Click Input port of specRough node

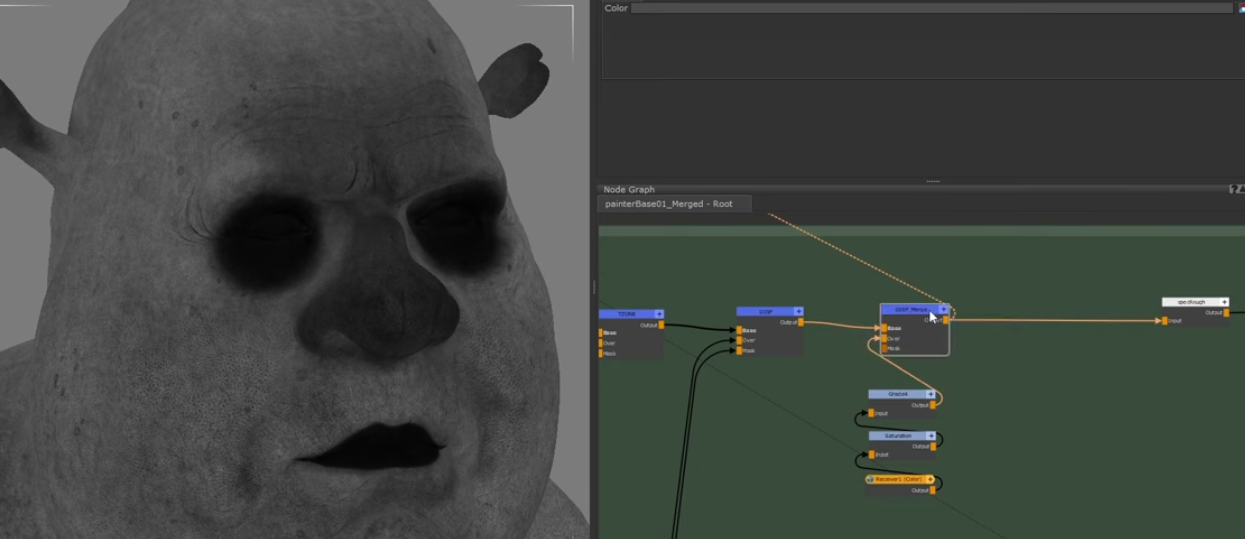point(1165,321)
